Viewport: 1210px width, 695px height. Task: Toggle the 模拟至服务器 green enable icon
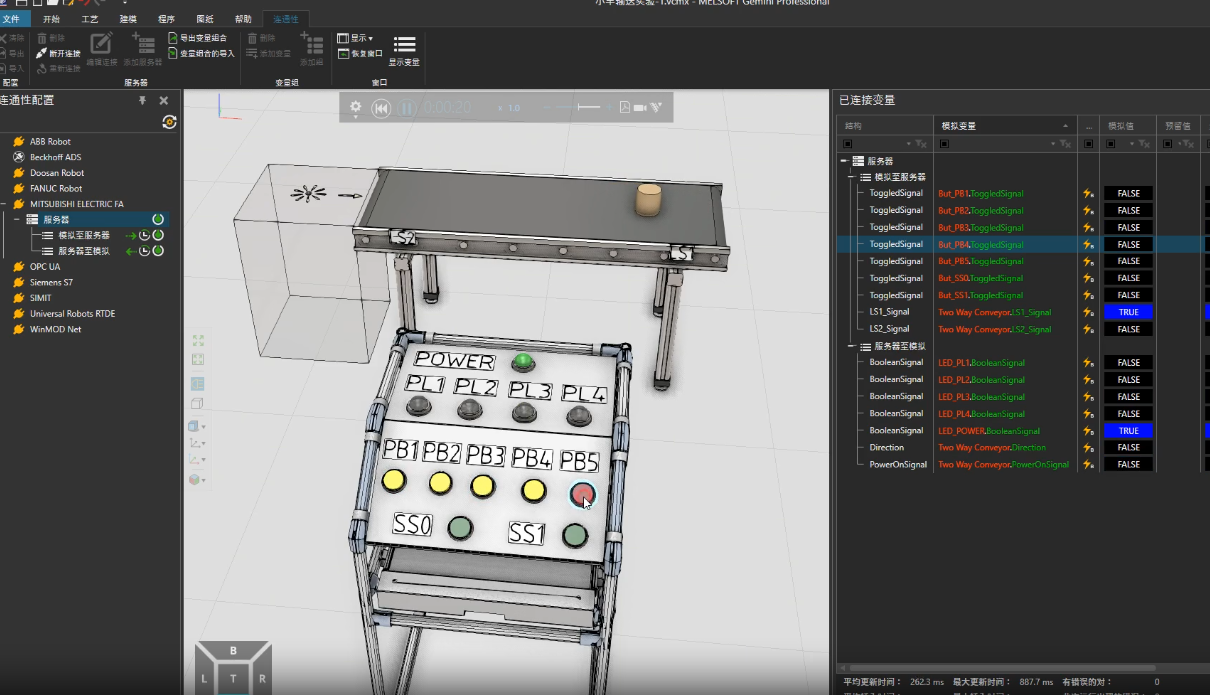158,235
